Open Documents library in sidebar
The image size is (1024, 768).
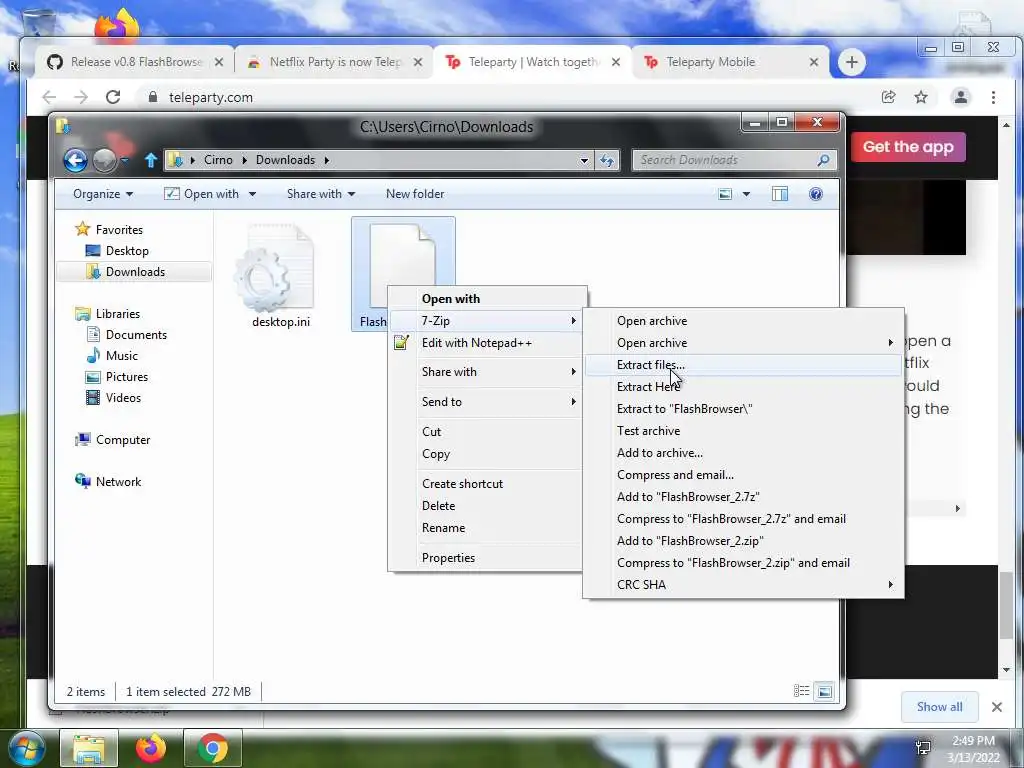pyautogui.click(x=127, y=334)
